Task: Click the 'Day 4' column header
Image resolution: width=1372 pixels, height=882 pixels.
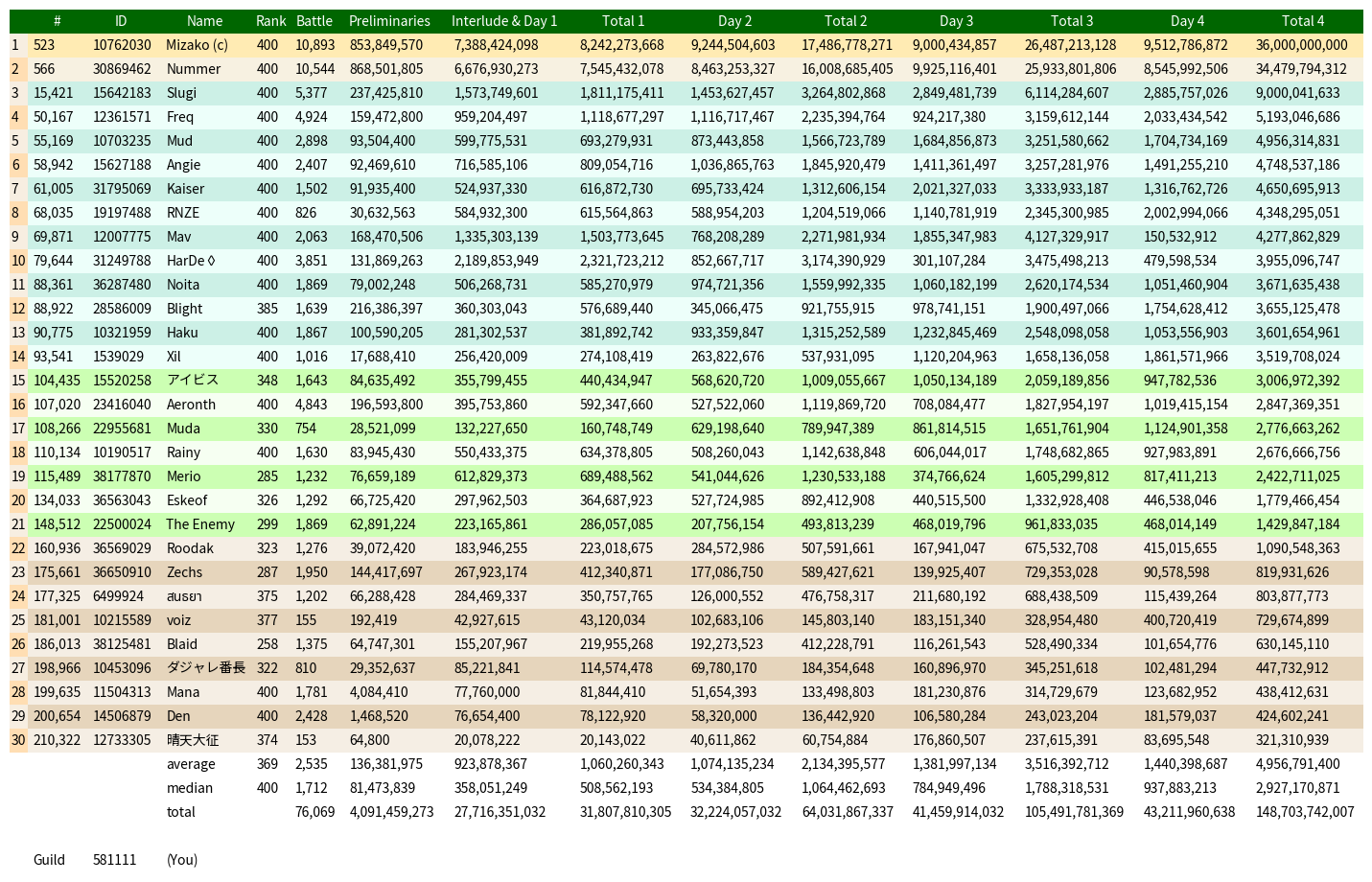Action: [x=1187, y=21]
